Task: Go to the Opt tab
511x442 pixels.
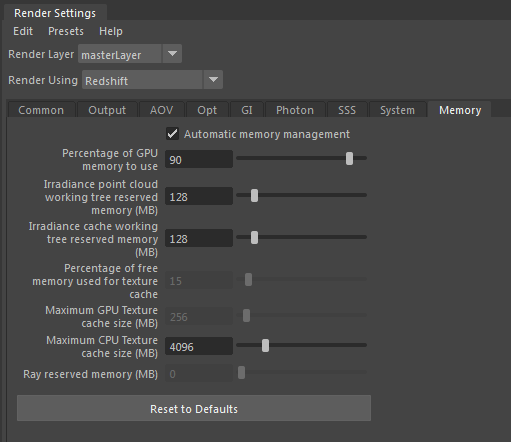Action: (x=207, y=110)
